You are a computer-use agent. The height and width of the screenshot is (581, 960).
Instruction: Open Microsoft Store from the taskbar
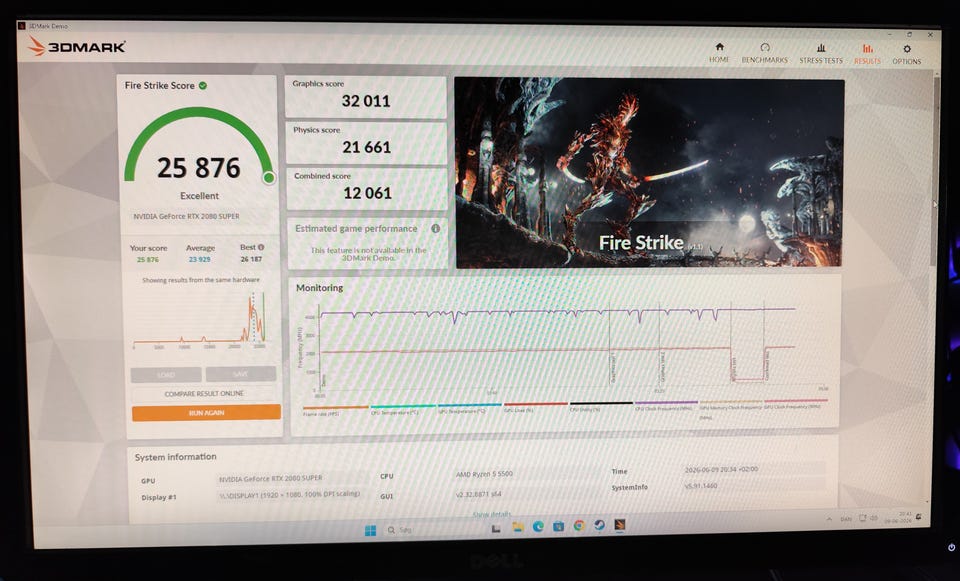(x=558, y=527)
